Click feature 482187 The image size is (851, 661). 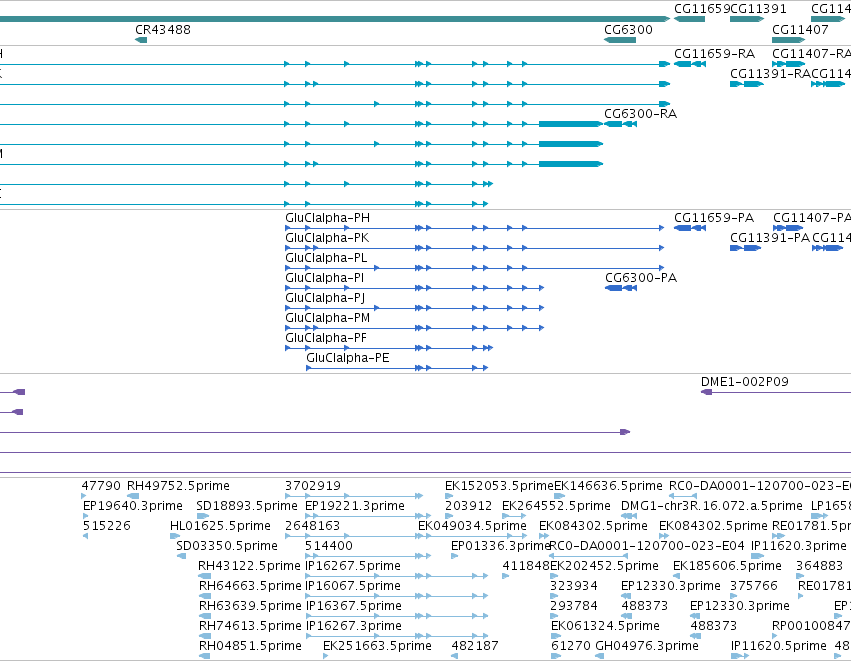[x=455, y=656]
